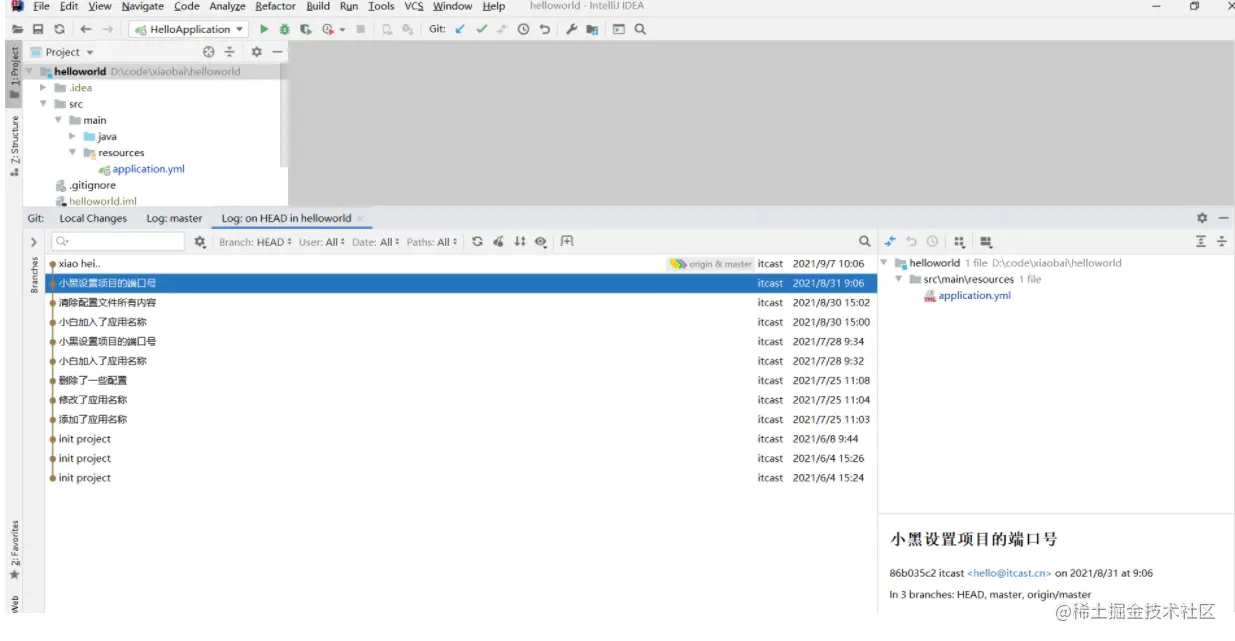Open the Branch: HEAD filter dropdown
This screenshot has height=641, width=1235.
[x=255, y=242]
